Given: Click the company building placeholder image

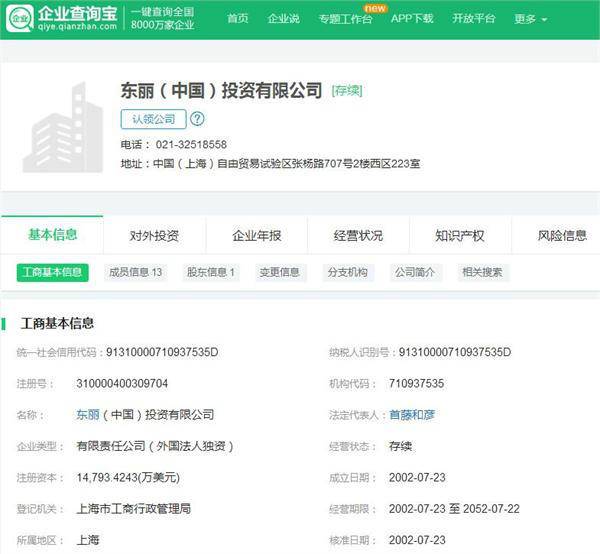Looking at the screenshot, I should click(x=63, y=127).
